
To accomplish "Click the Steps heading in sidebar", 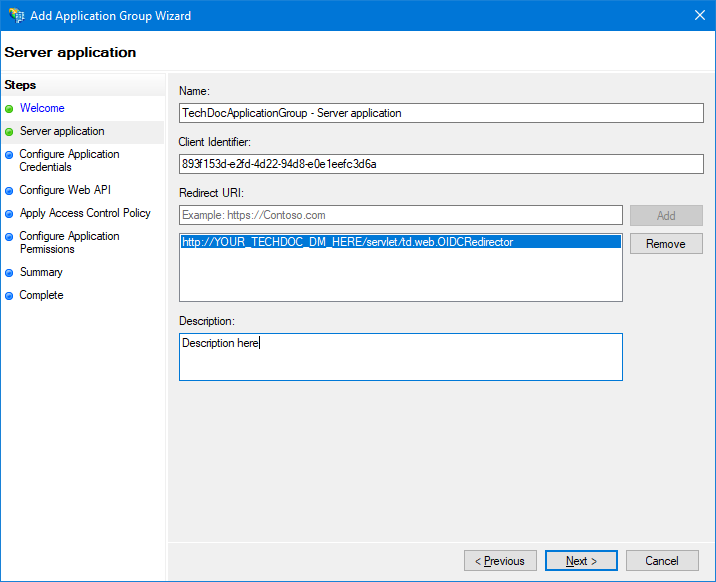I will click(20, 85).
